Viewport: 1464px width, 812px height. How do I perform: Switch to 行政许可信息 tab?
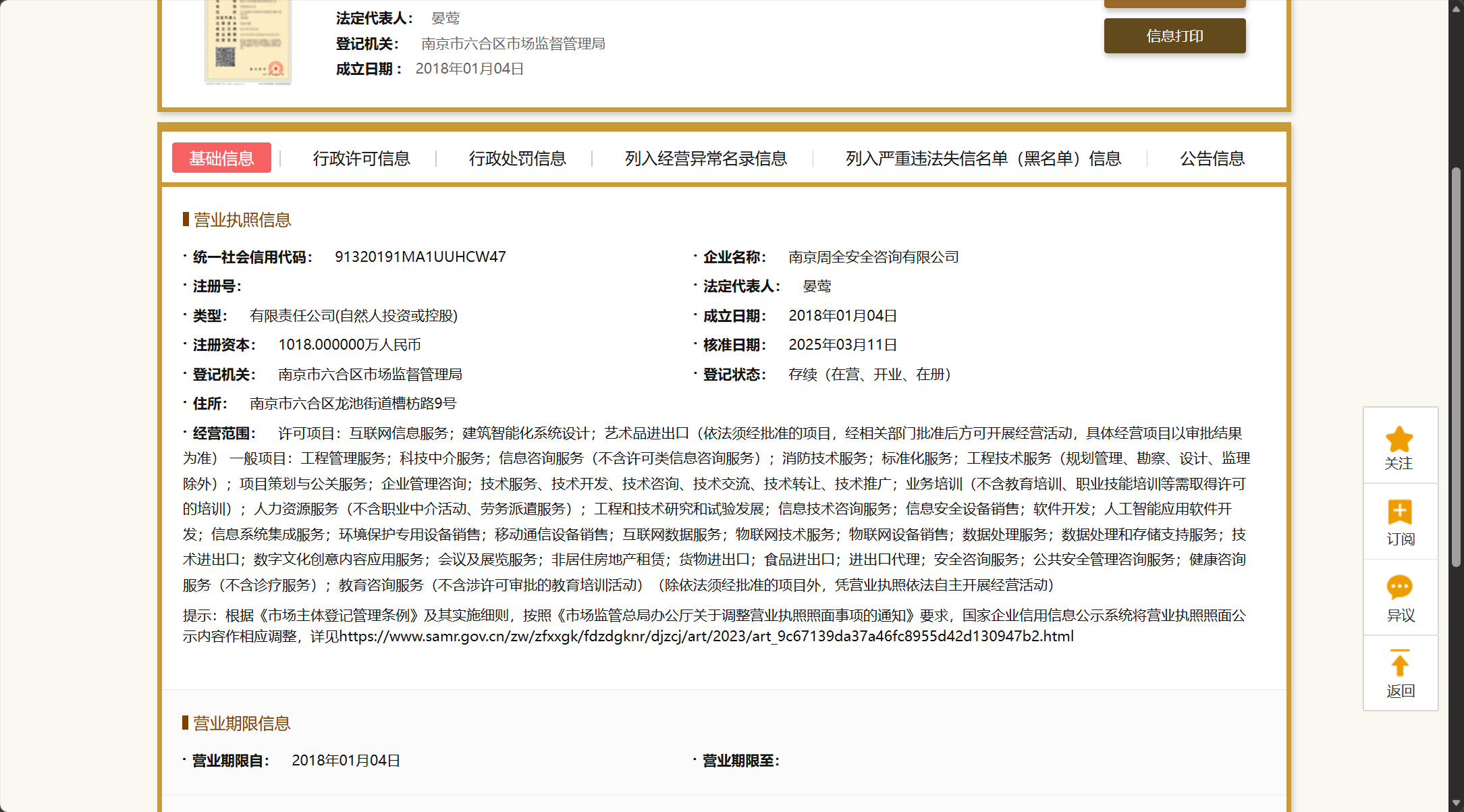point(361,159)
